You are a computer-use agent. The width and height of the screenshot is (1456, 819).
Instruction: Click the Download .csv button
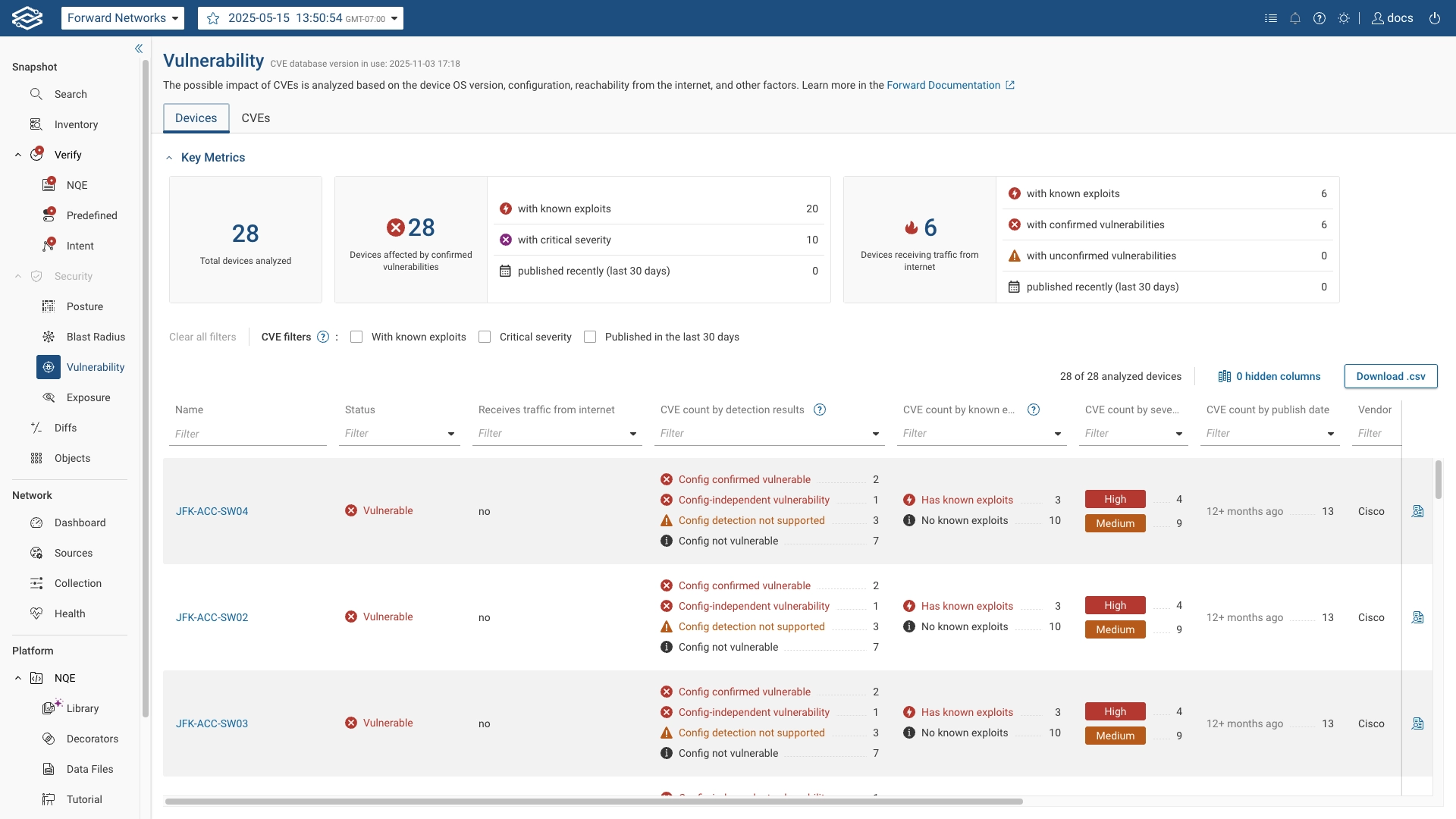pos(1391,376)
